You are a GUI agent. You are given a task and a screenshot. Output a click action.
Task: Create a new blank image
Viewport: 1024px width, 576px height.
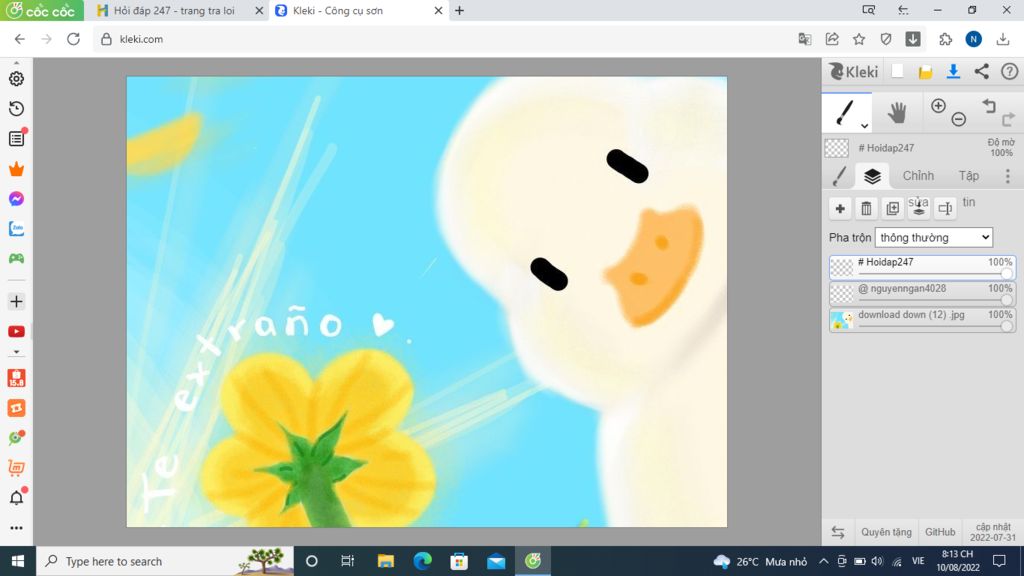click(x=897, y=71)
